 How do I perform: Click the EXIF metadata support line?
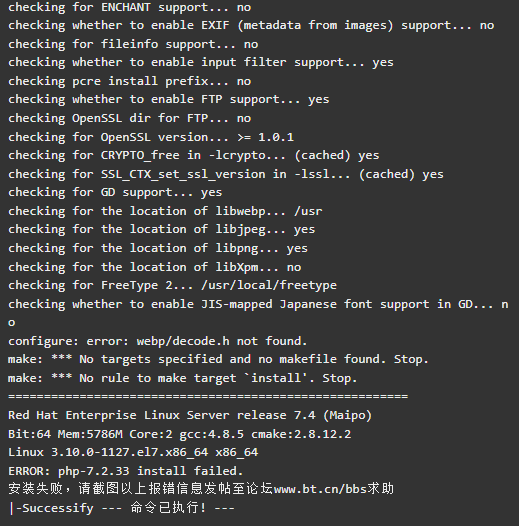pos(251,26)
